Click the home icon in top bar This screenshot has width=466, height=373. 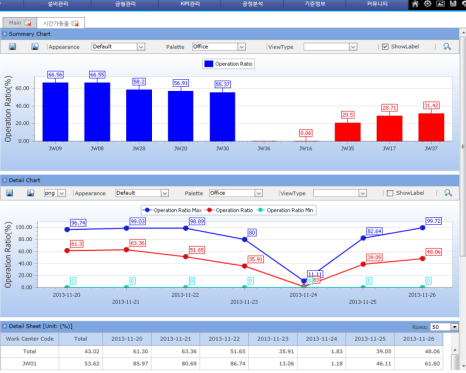pos(415,4)
